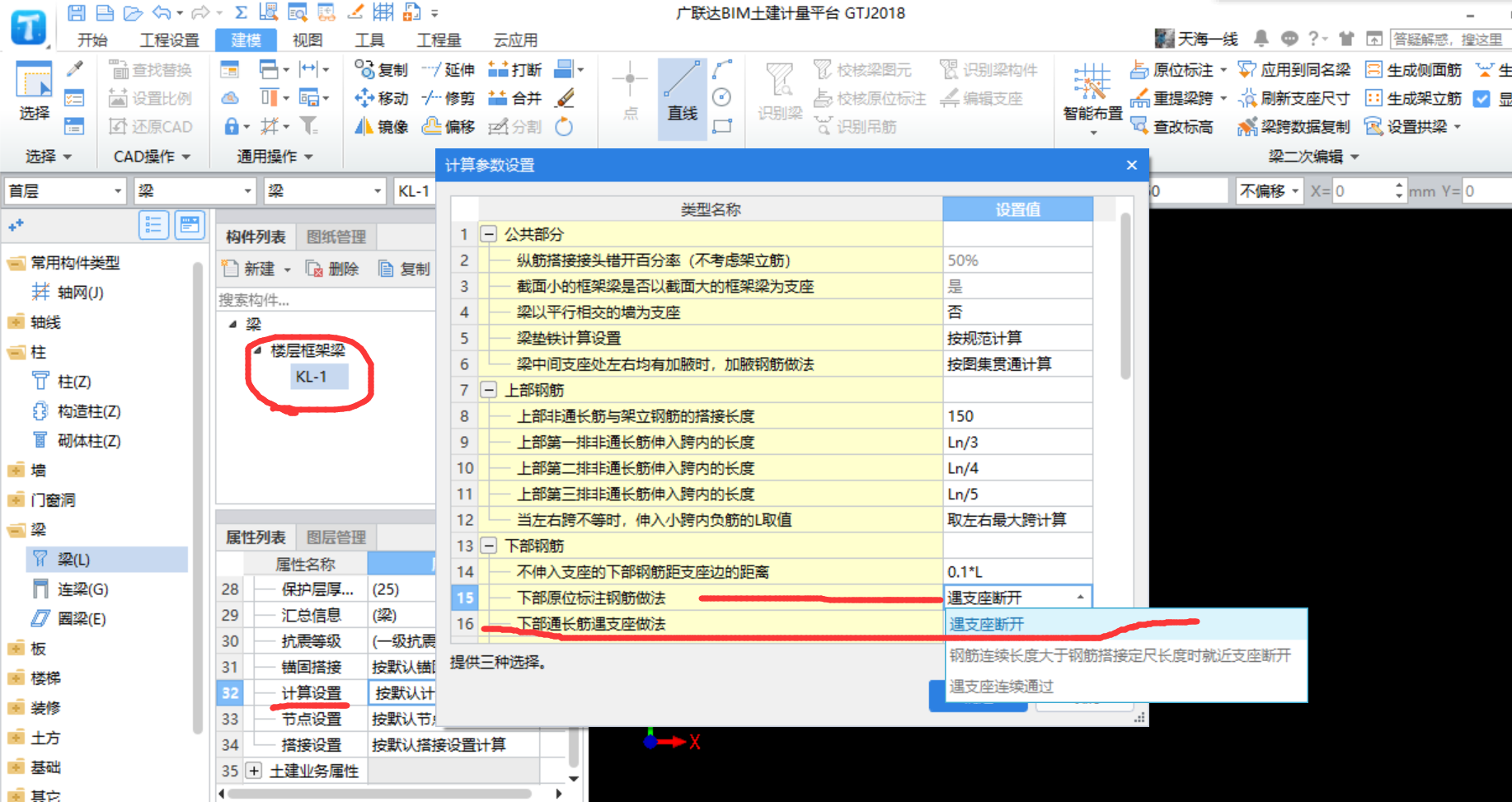Open the 开始 ribbon tab
This screenshot has height=802, width=1512.
[92, 40]
